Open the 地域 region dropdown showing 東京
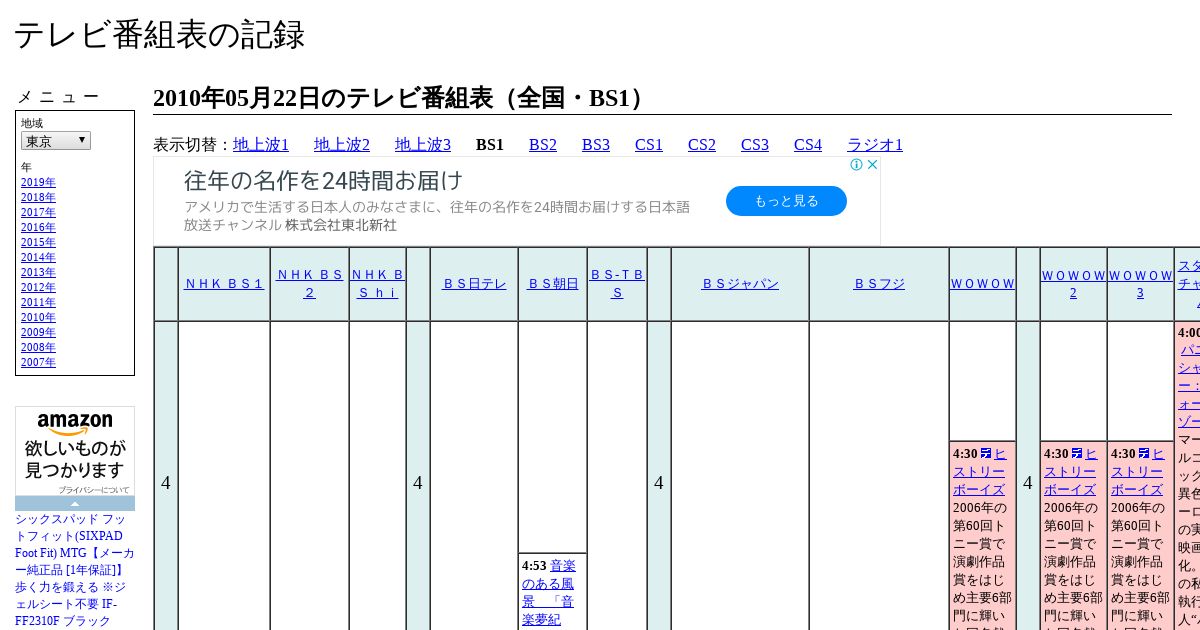The height and width of the screenshot is (630, 1200). point(56,141)
